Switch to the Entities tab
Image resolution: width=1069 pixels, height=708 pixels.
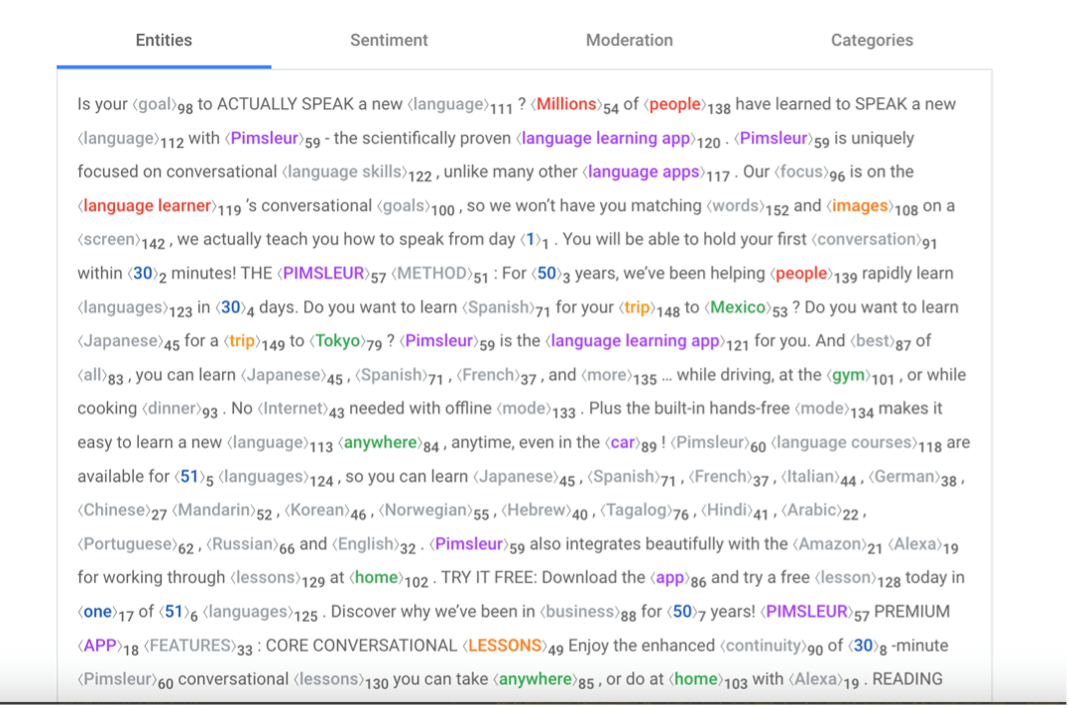click(164, 40)
